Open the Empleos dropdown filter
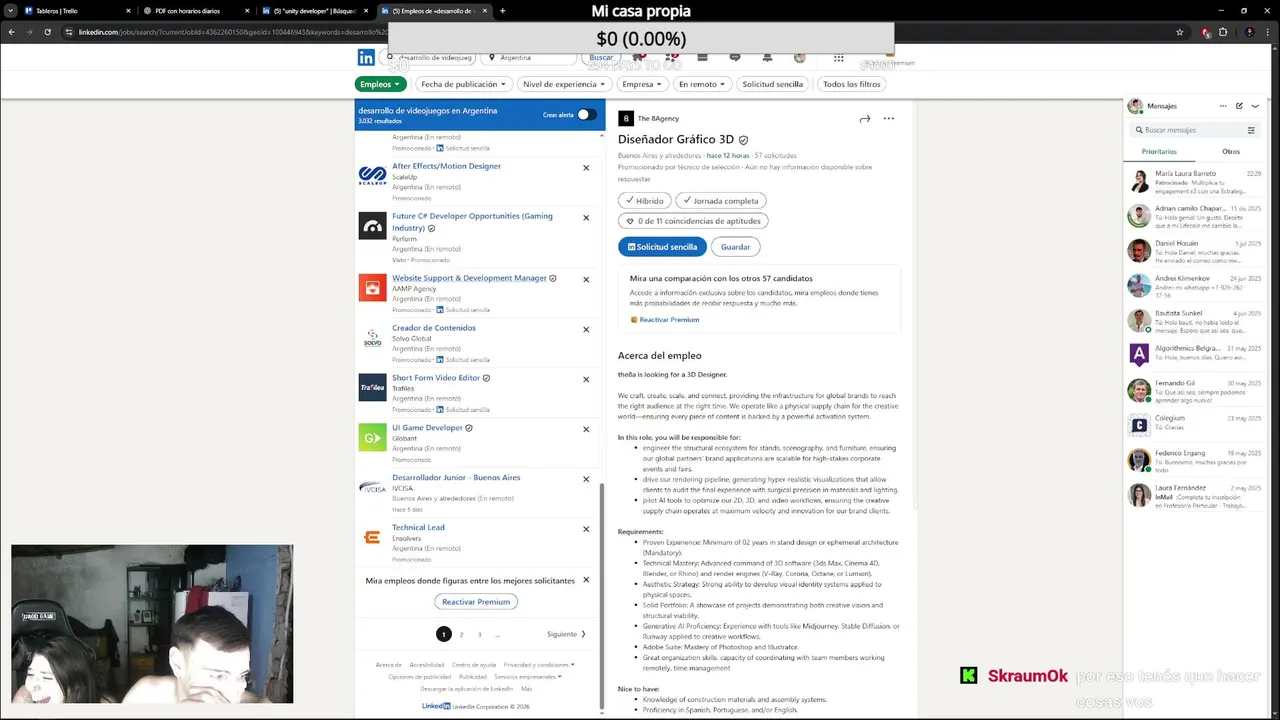 (x=380, y=84)
